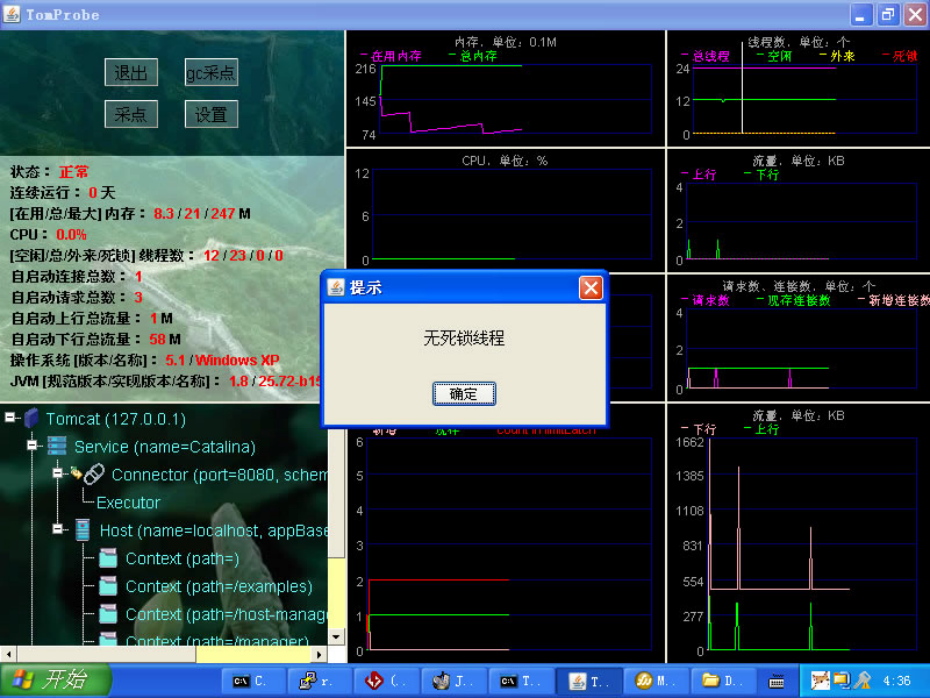Viewport: 930px width, 698px height.
Task: Click the 在用内存 legend in memory chart
Action: coord(391,56)
